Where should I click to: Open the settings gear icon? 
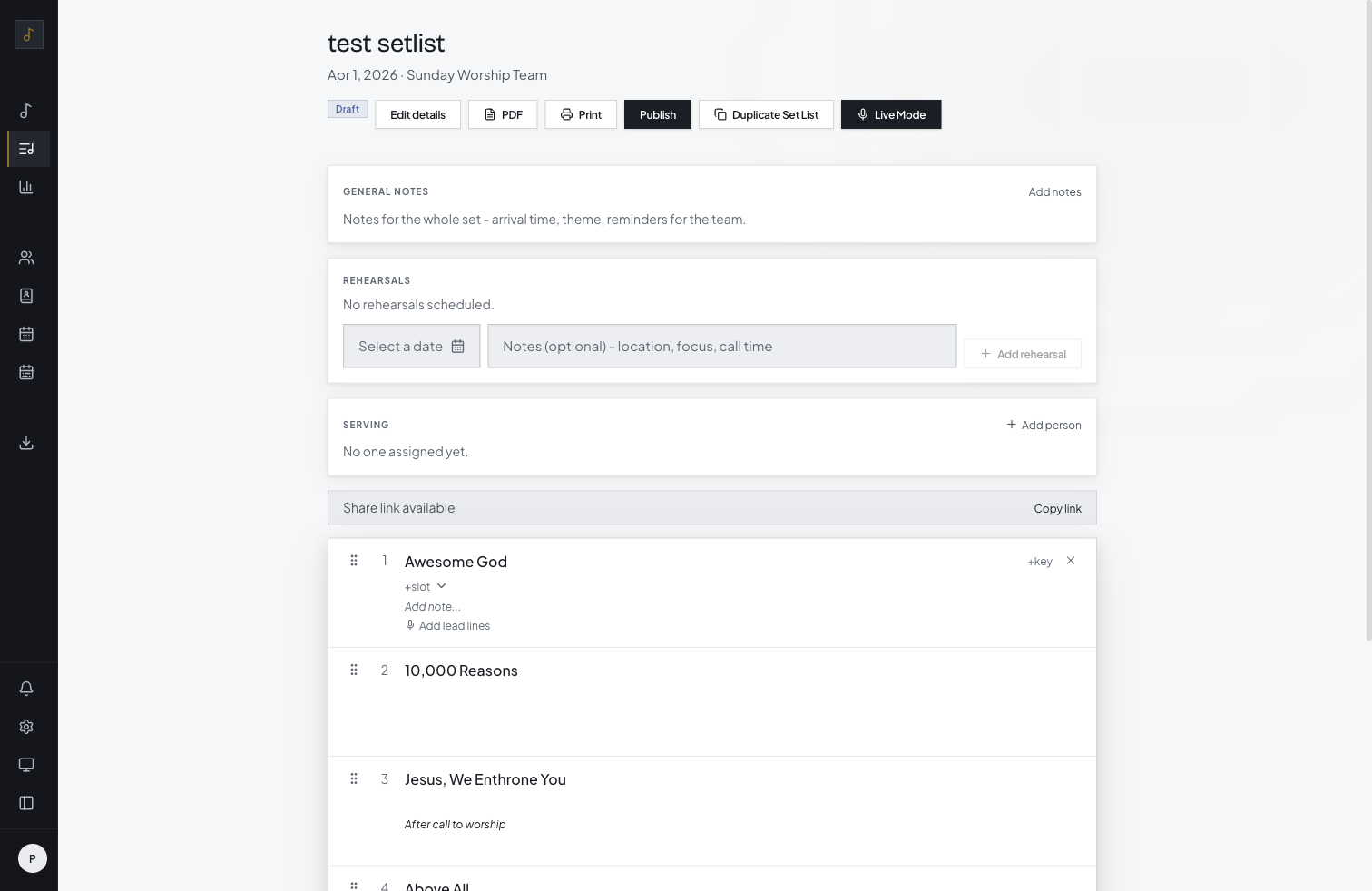point(26,727)
